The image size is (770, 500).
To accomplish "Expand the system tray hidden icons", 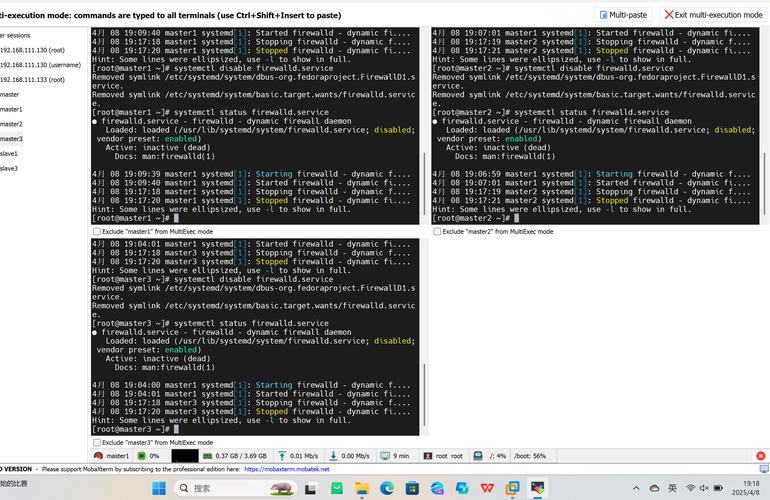I will pyautogui.click(x=653, y=488).
